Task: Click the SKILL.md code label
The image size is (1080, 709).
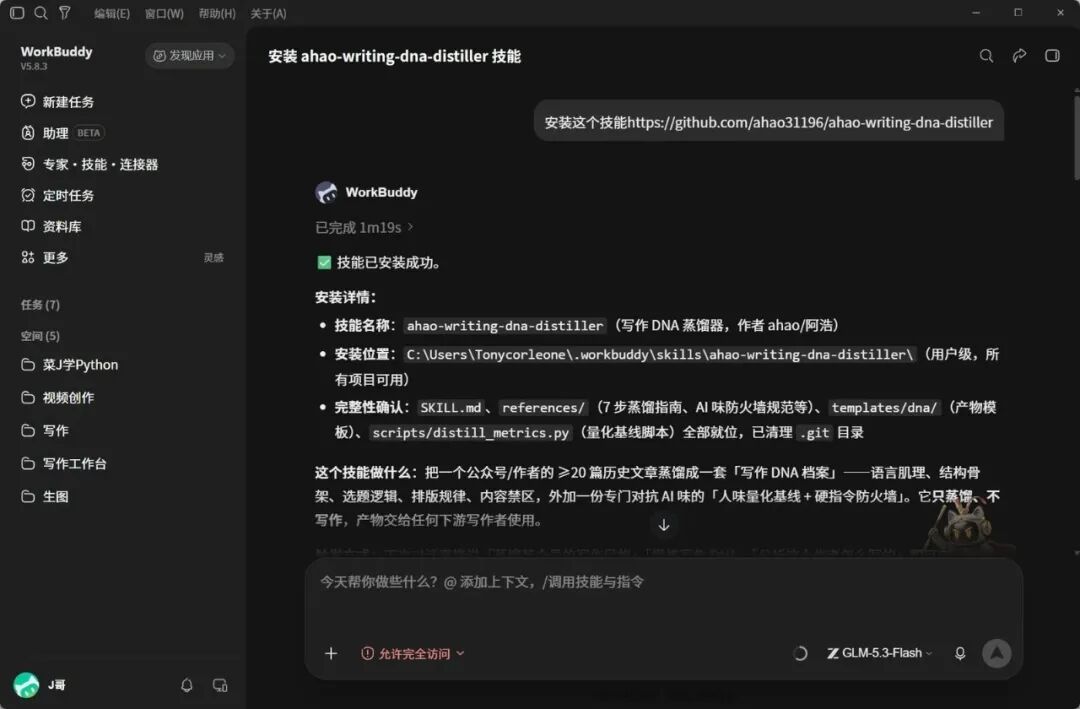Action: 450,408
